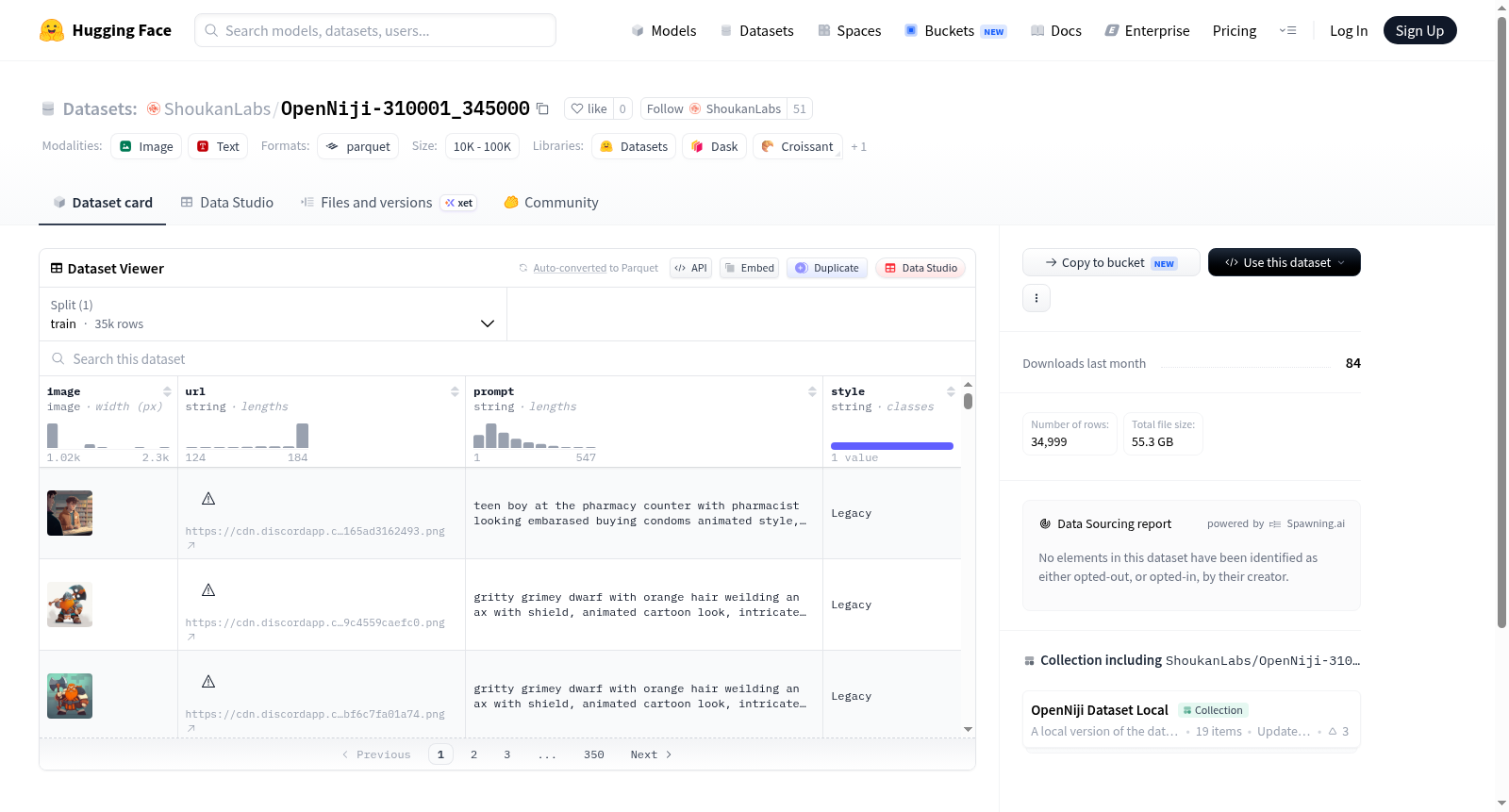Open external link arrow for bf6c7fa01a74.png
This screenshot has height=812, width=1509.
coord(191,728)
